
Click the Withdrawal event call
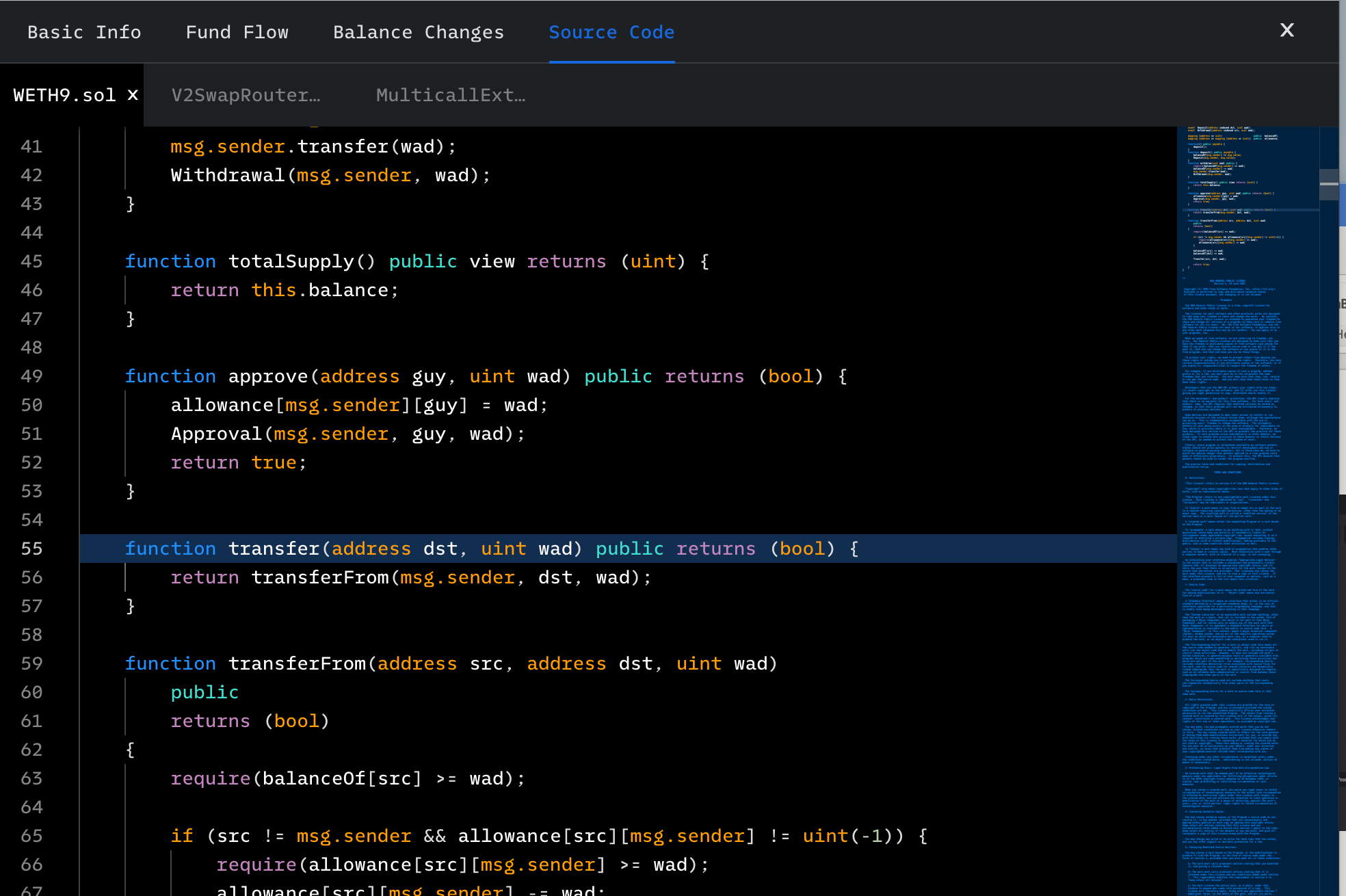[x=331, y=176]
